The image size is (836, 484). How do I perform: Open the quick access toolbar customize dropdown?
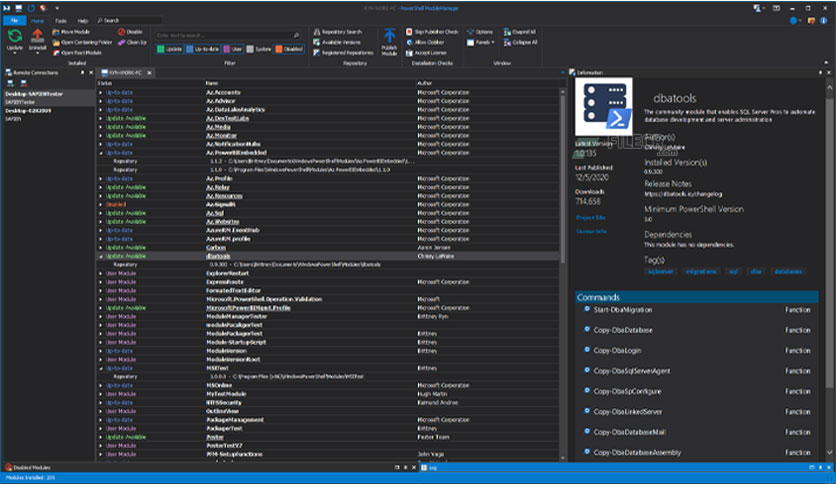pos(57,8)
